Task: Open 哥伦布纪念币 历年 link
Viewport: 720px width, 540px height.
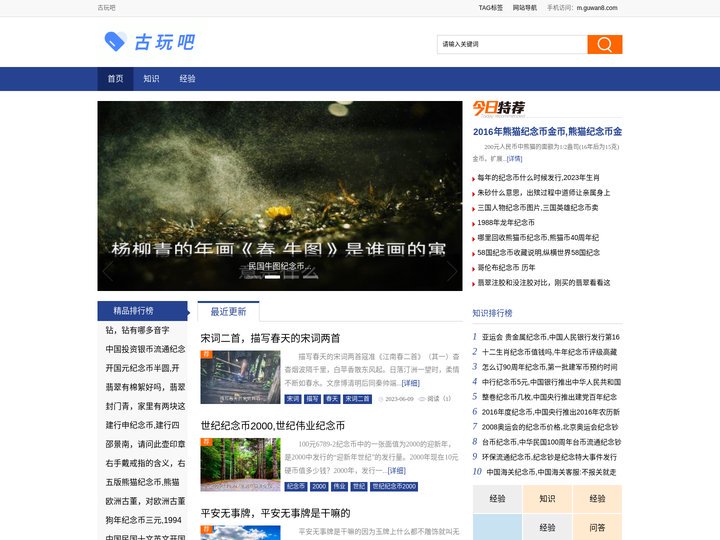Action: click(506, 268)
